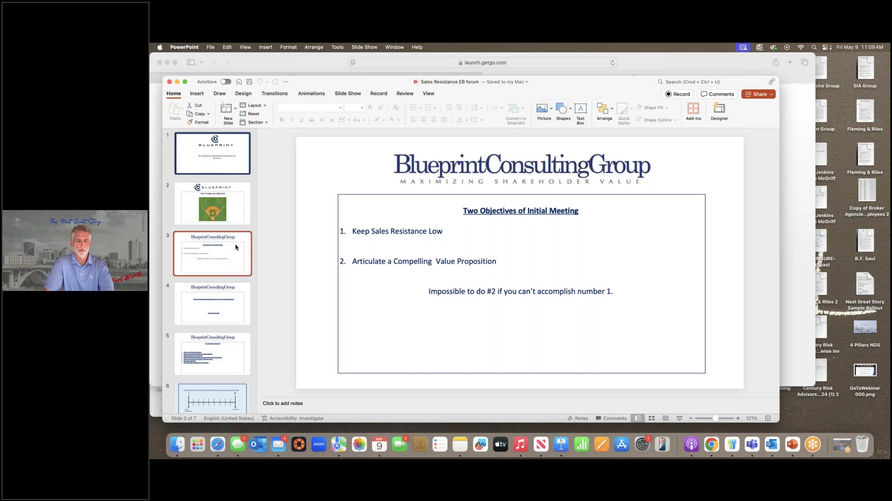The height and width of the screenshot is (501, 892).
Task: Fit slide to window
Action: point(768,418)
